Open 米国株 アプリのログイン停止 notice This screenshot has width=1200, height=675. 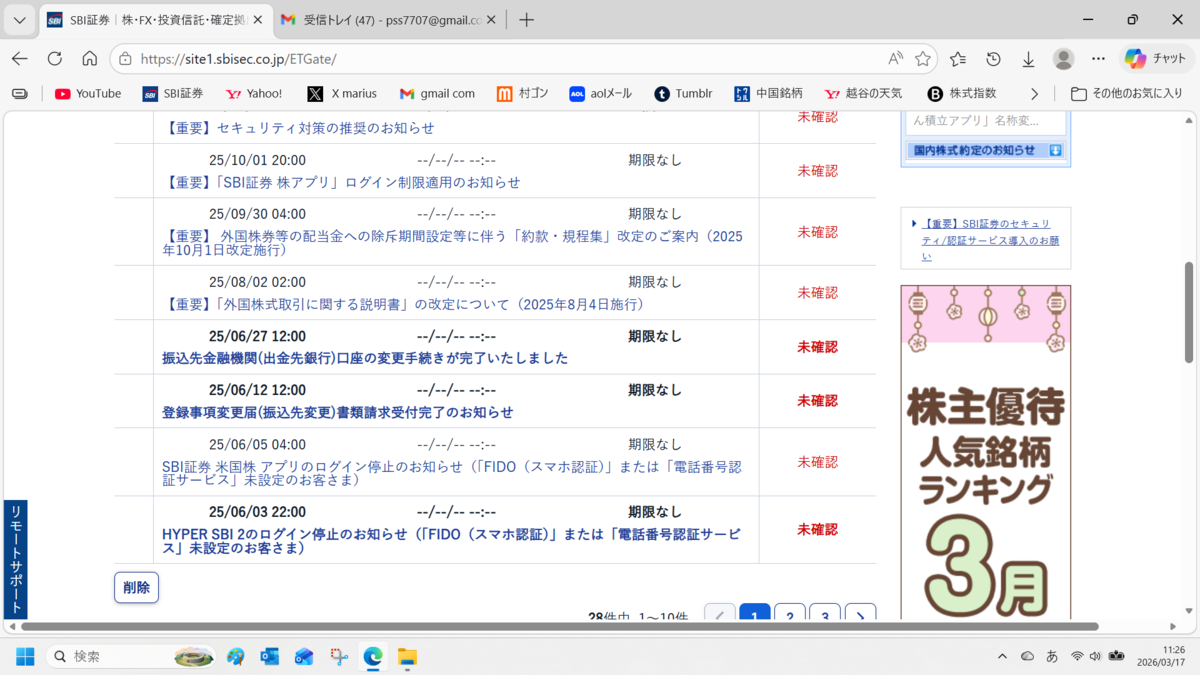tap(452, 473)
